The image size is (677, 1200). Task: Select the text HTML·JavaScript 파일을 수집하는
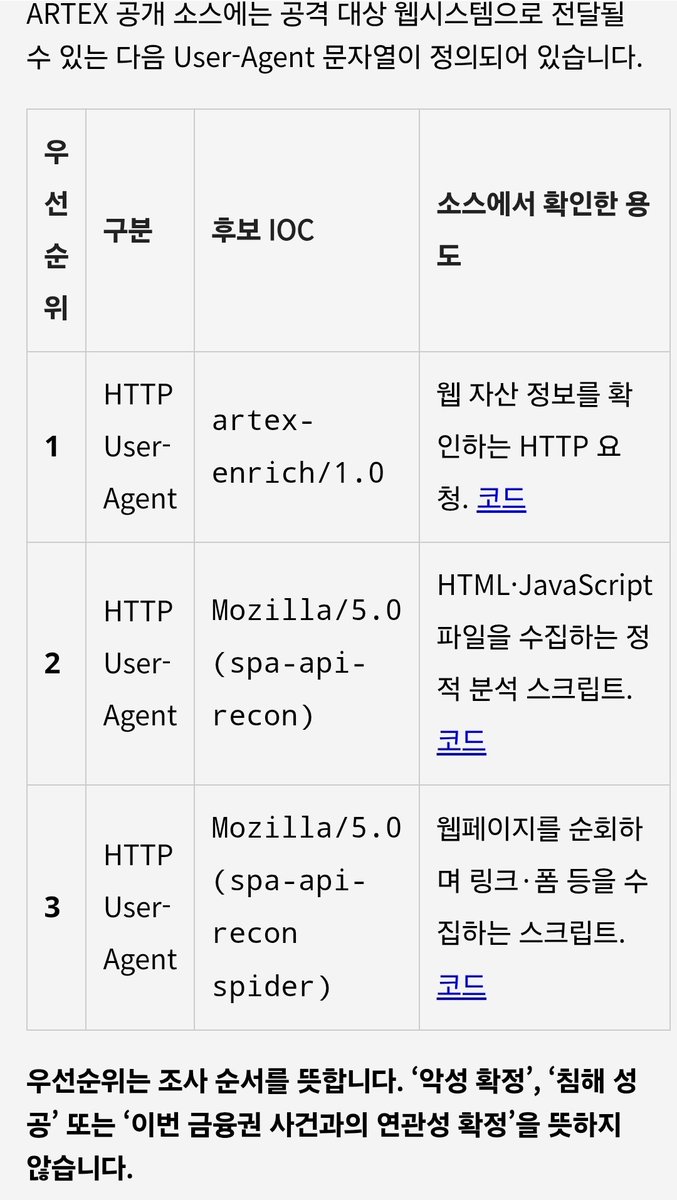[545, 611]
